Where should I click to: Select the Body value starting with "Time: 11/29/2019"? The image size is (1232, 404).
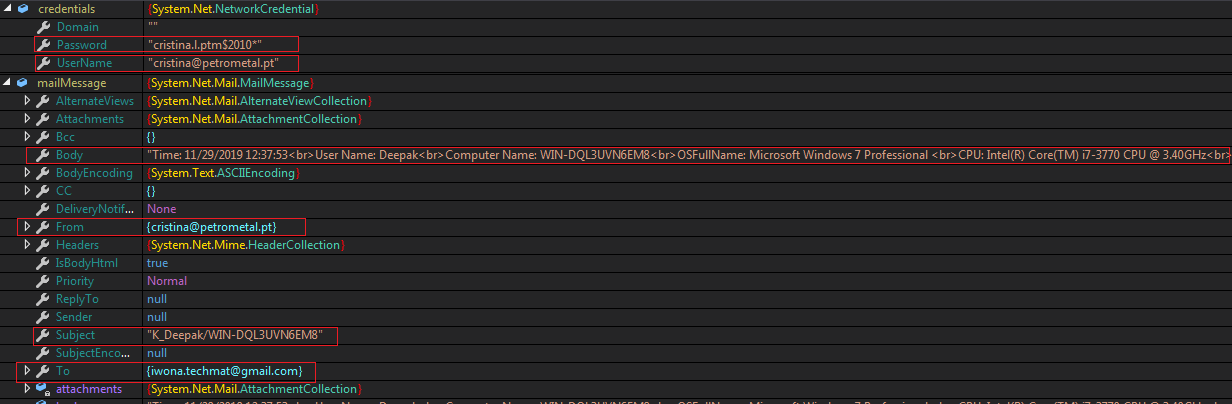click(689, 155)
